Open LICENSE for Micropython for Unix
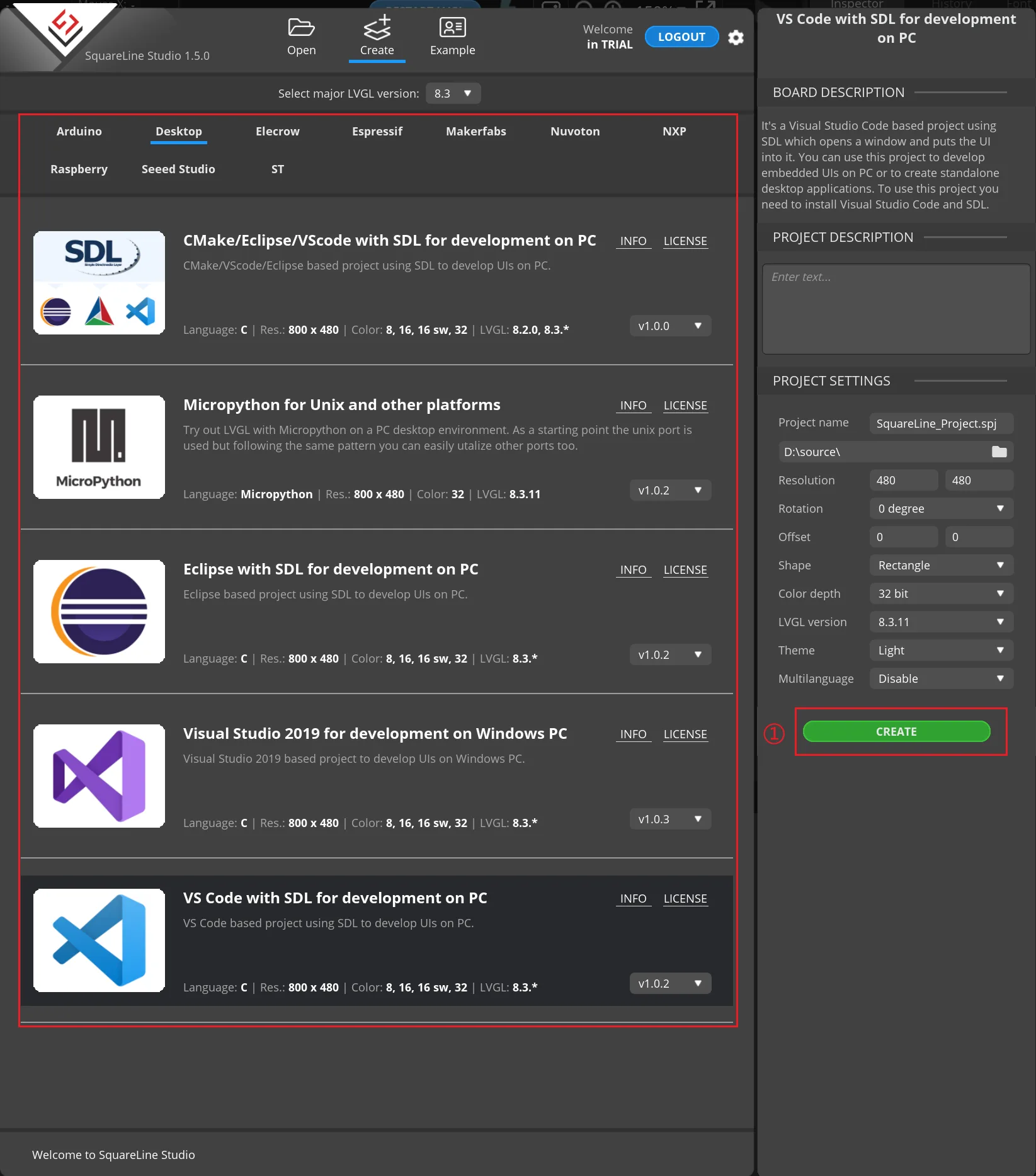Viewport: 1036px width, 1176px height. point(685,405)
